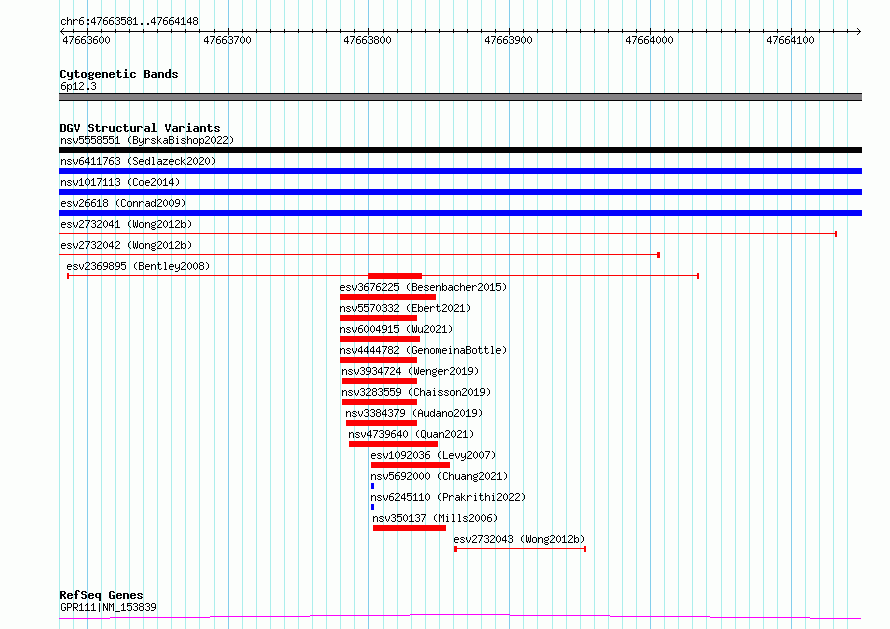890x629 pixels.
Task: Select the blue nsv6411763 Sedlazeck2020 variant bar
Action: [460, 171]
